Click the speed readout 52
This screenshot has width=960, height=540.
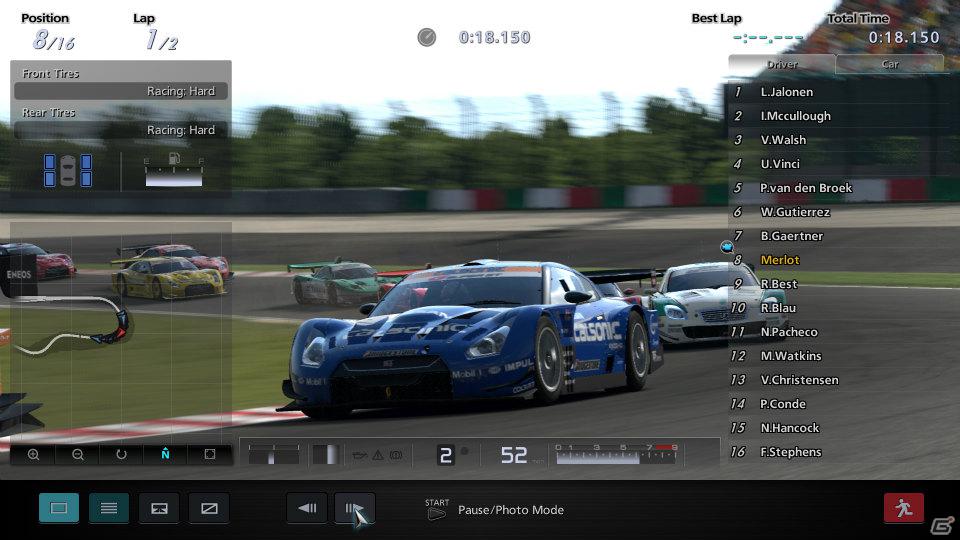point(514,455)
